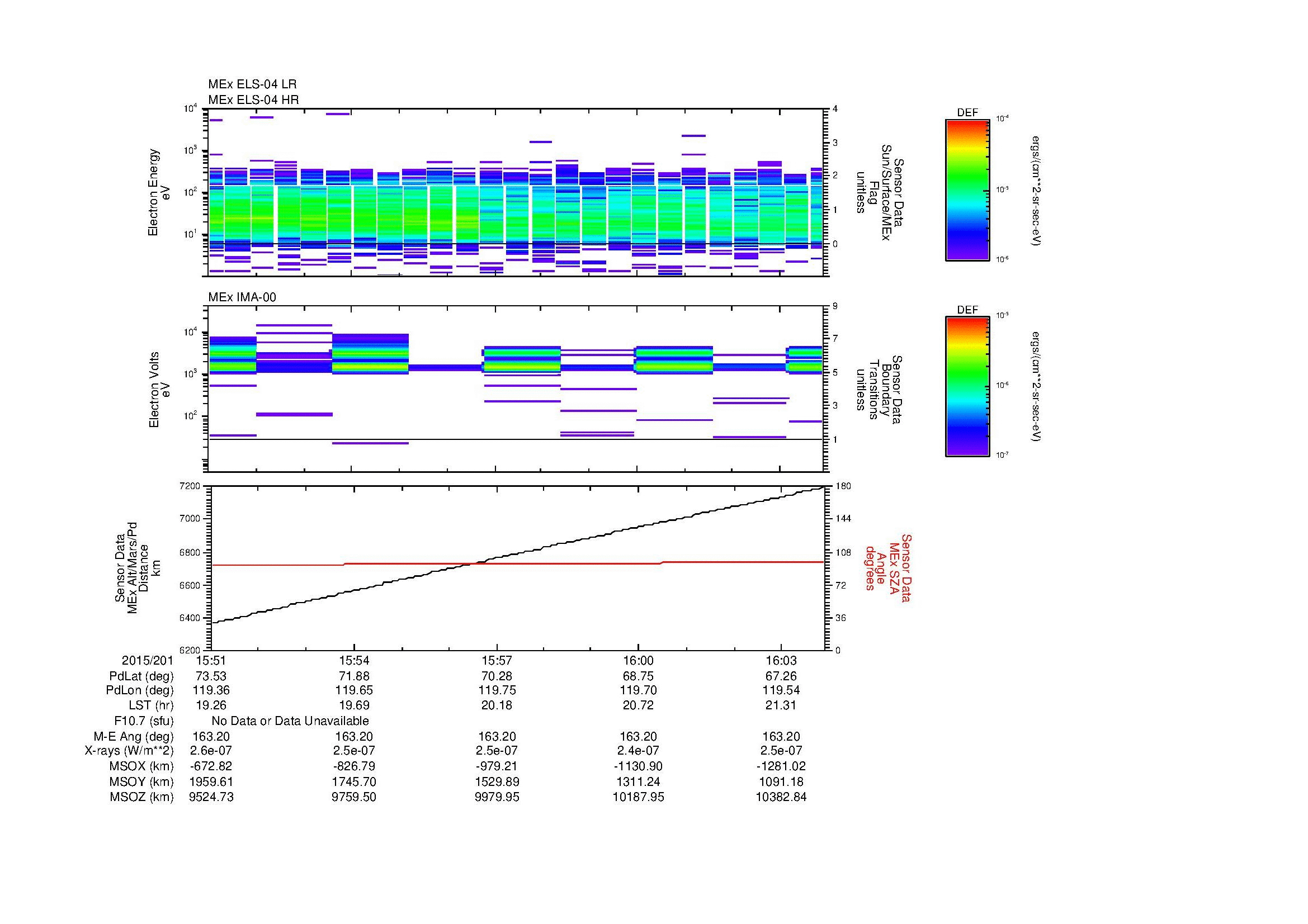Screen dimensions: 1308x924
Task: Click 'No Data or Data Unavailable' text
Action: click(290, 721)
